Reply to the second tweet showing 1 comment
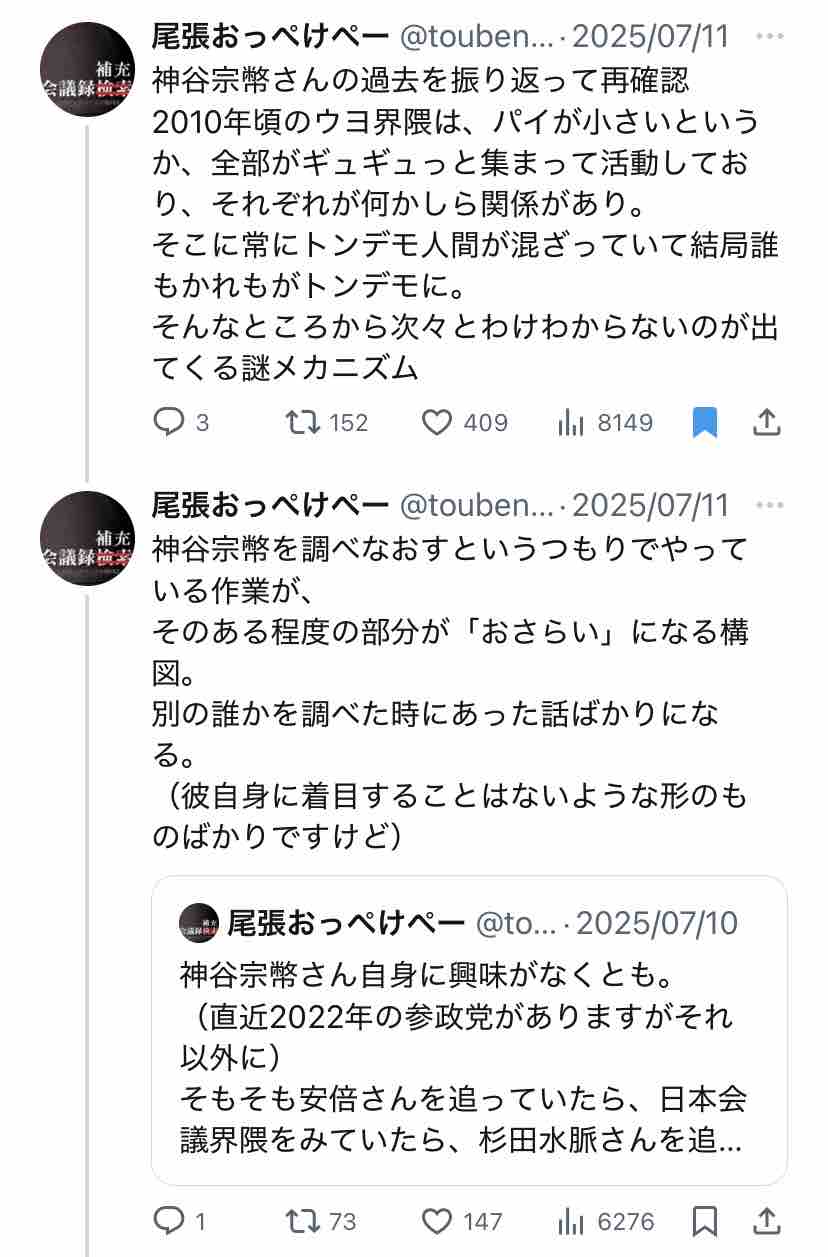The width and height of the screenshot is (828, 1257). coord(179,1221)
